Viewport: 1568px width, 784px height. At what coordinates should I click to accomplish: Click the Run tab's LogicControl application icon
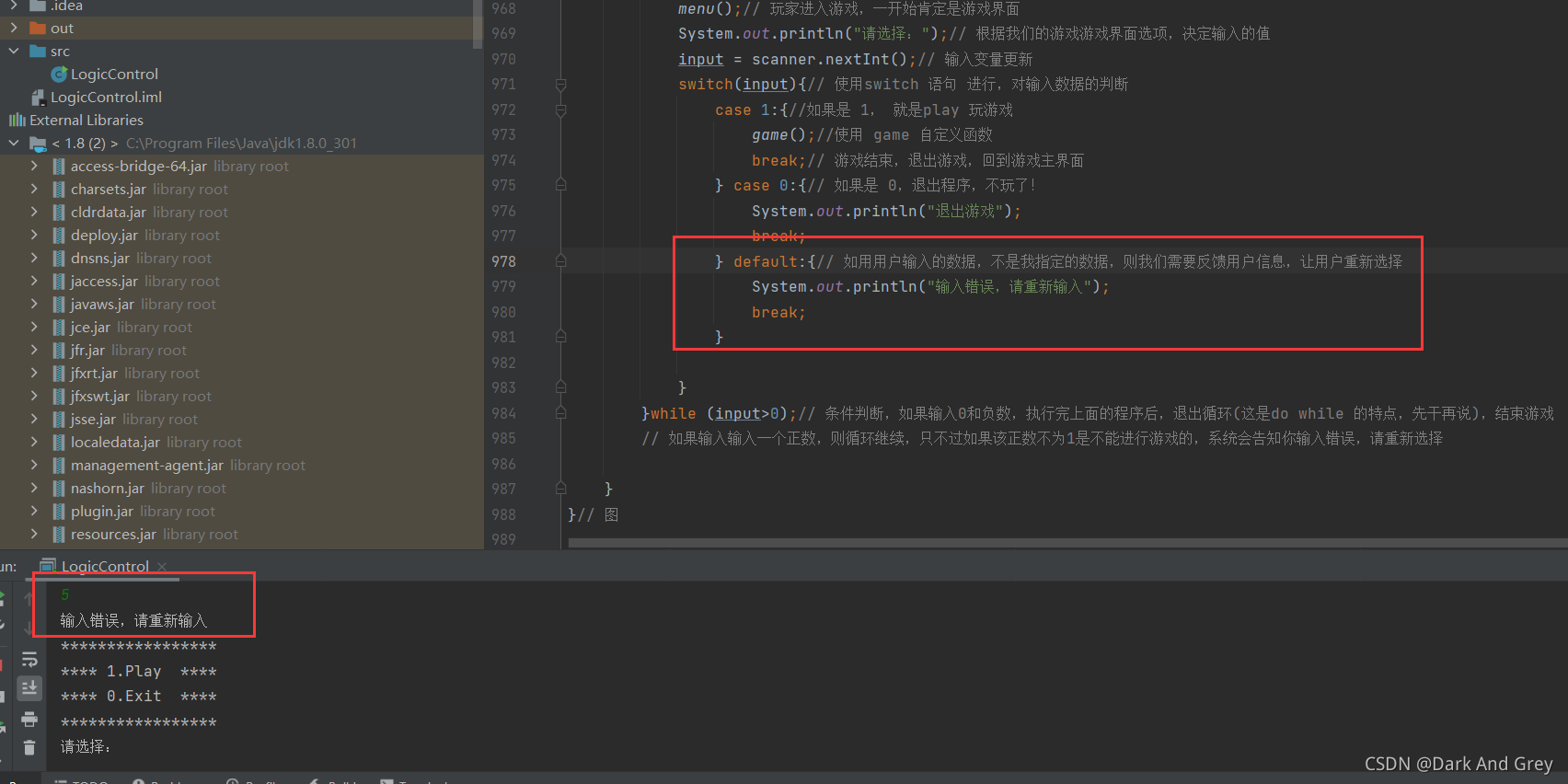[x=48, y=566]
